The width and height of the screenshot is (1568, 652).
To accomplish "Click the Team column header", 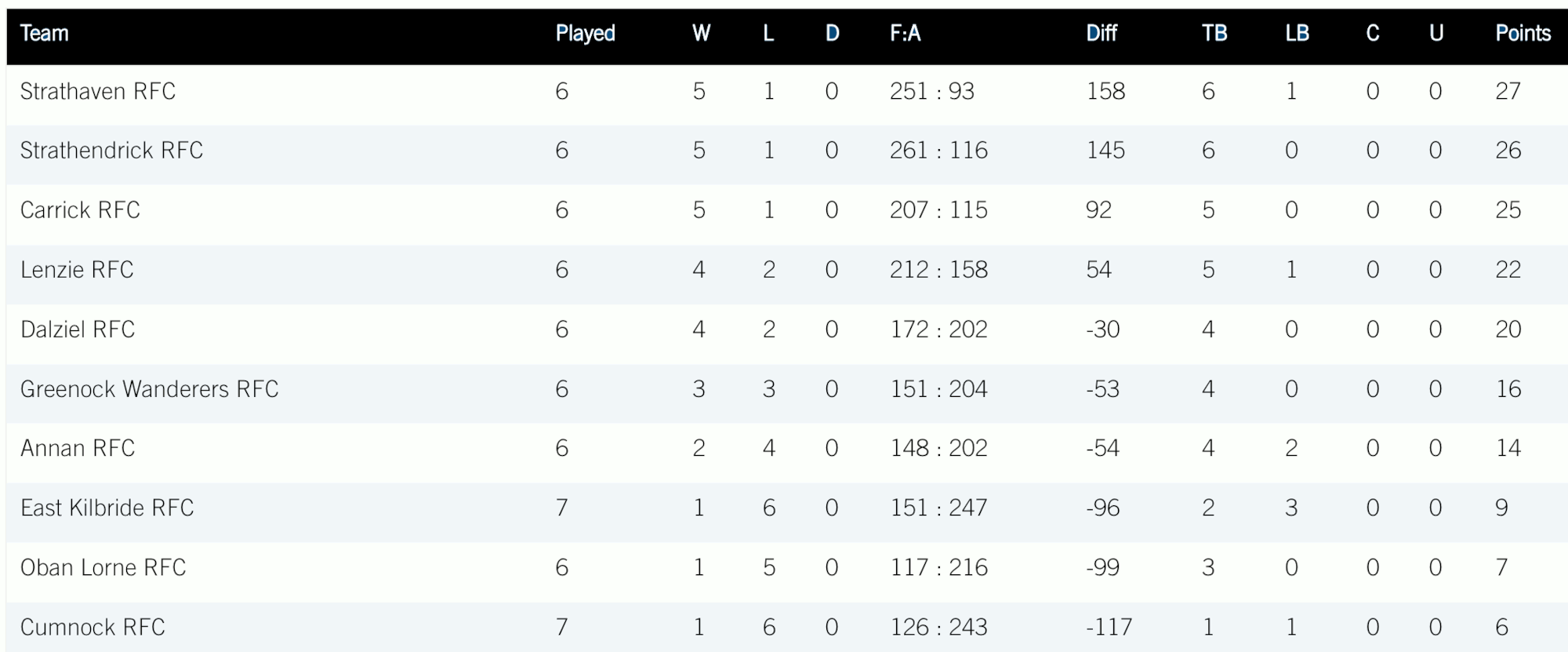I will coord(45,33).
